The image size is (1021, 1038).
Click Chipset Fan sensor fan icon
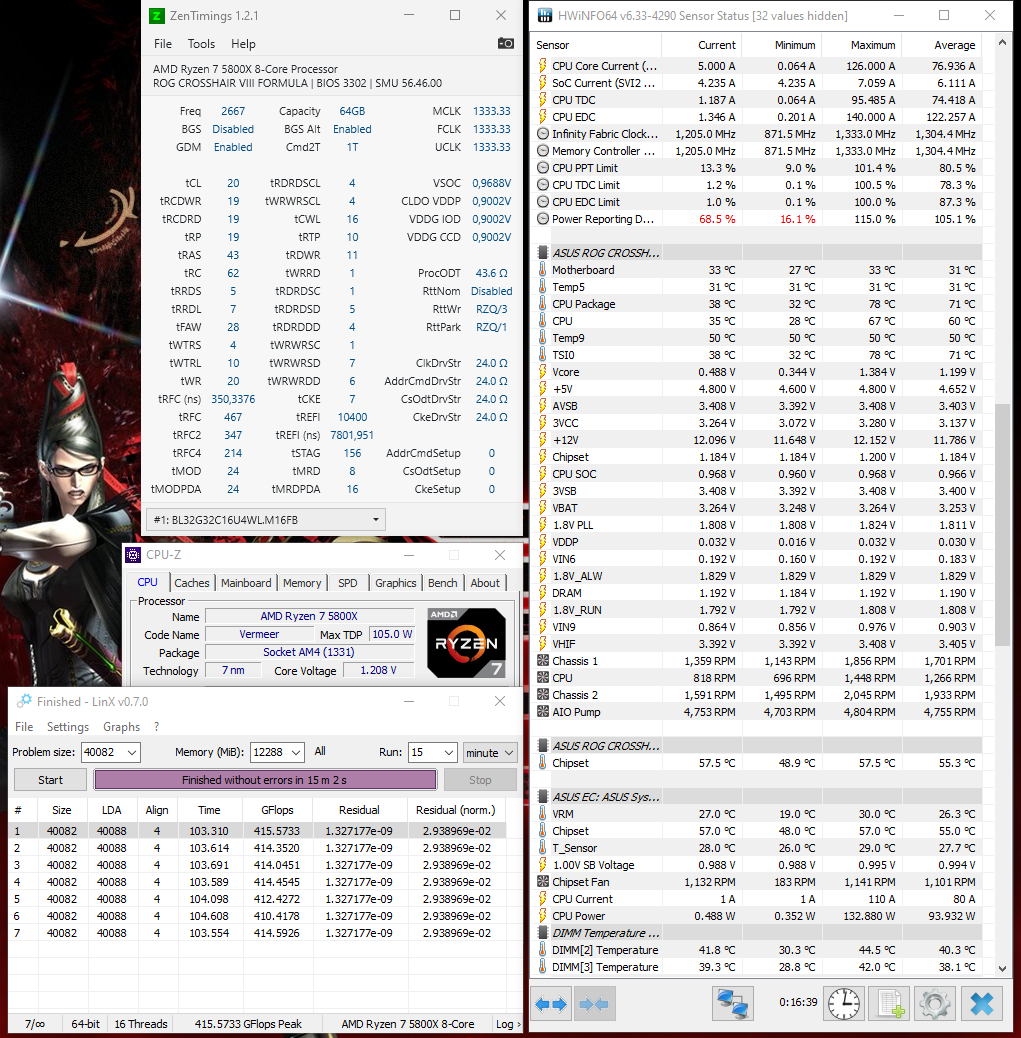tap(543, 882)
